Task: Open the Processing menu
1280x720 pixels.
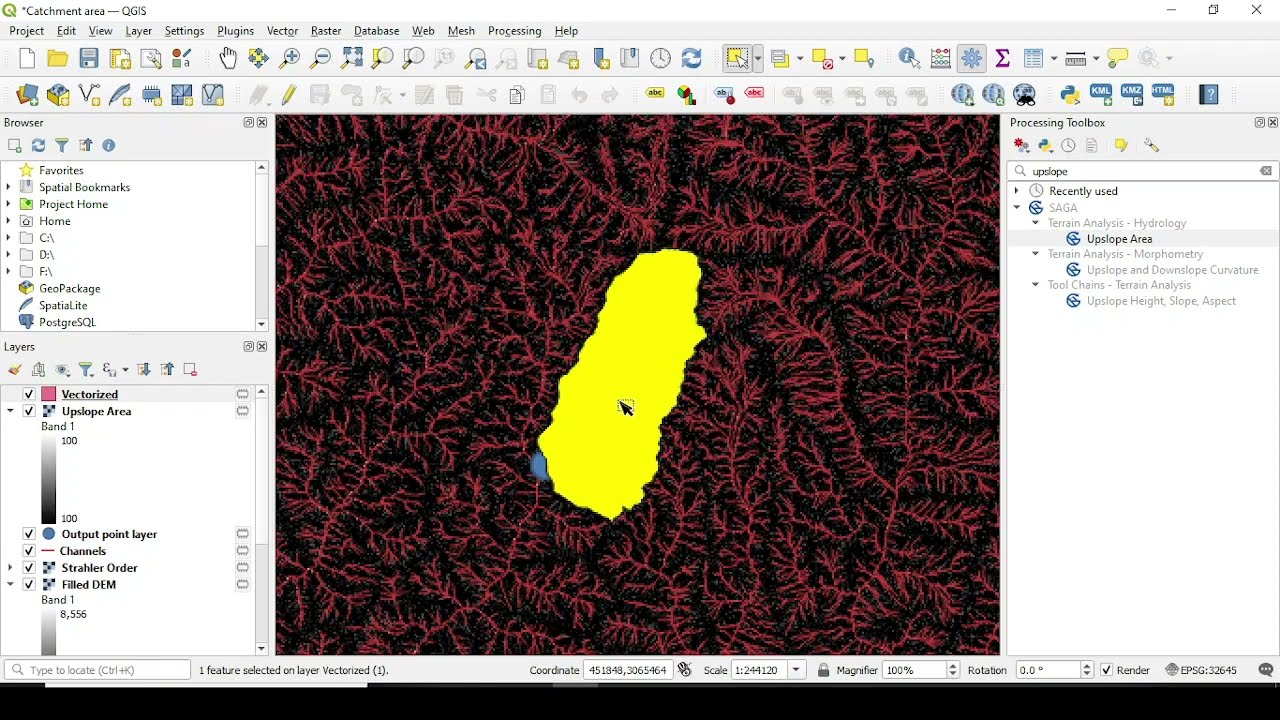Action: click(515, 31)
